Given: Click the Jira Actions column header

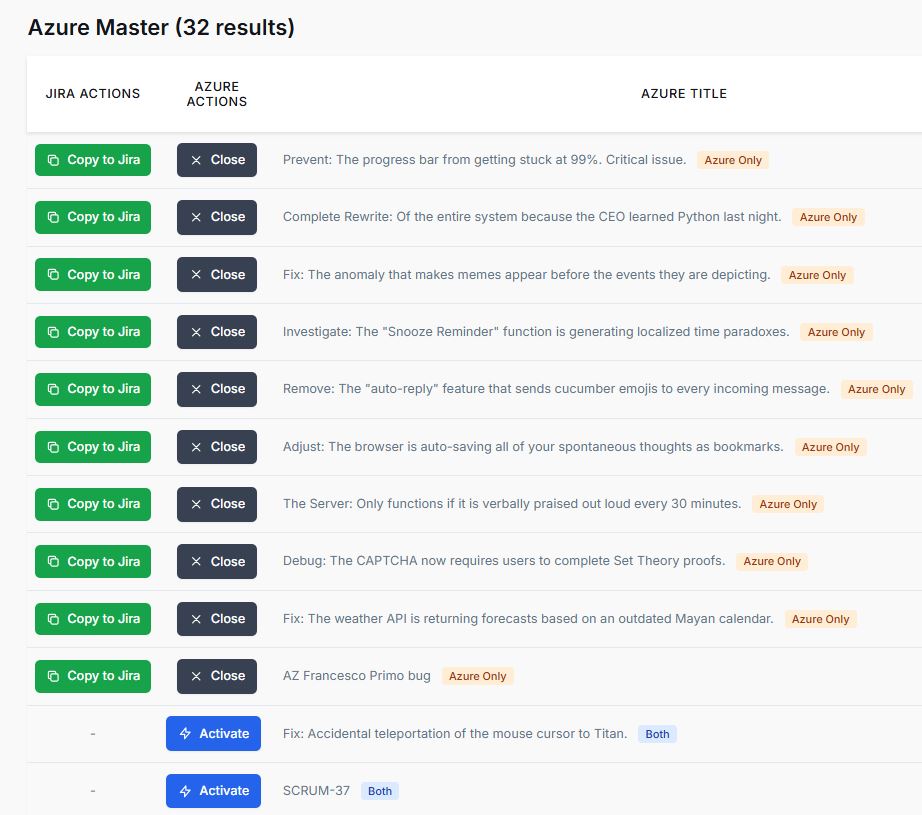Looking at the screenshot, I should (93, 94).
